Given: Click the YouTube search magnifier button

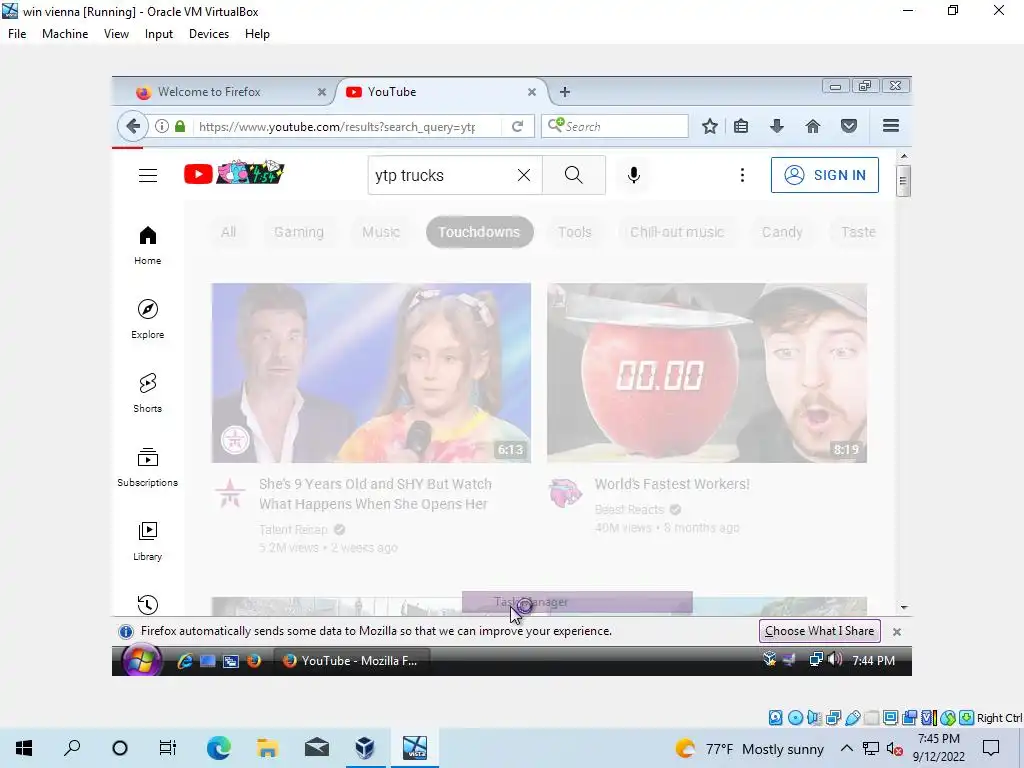Looking at the screenshot, I should click(573, 175).
